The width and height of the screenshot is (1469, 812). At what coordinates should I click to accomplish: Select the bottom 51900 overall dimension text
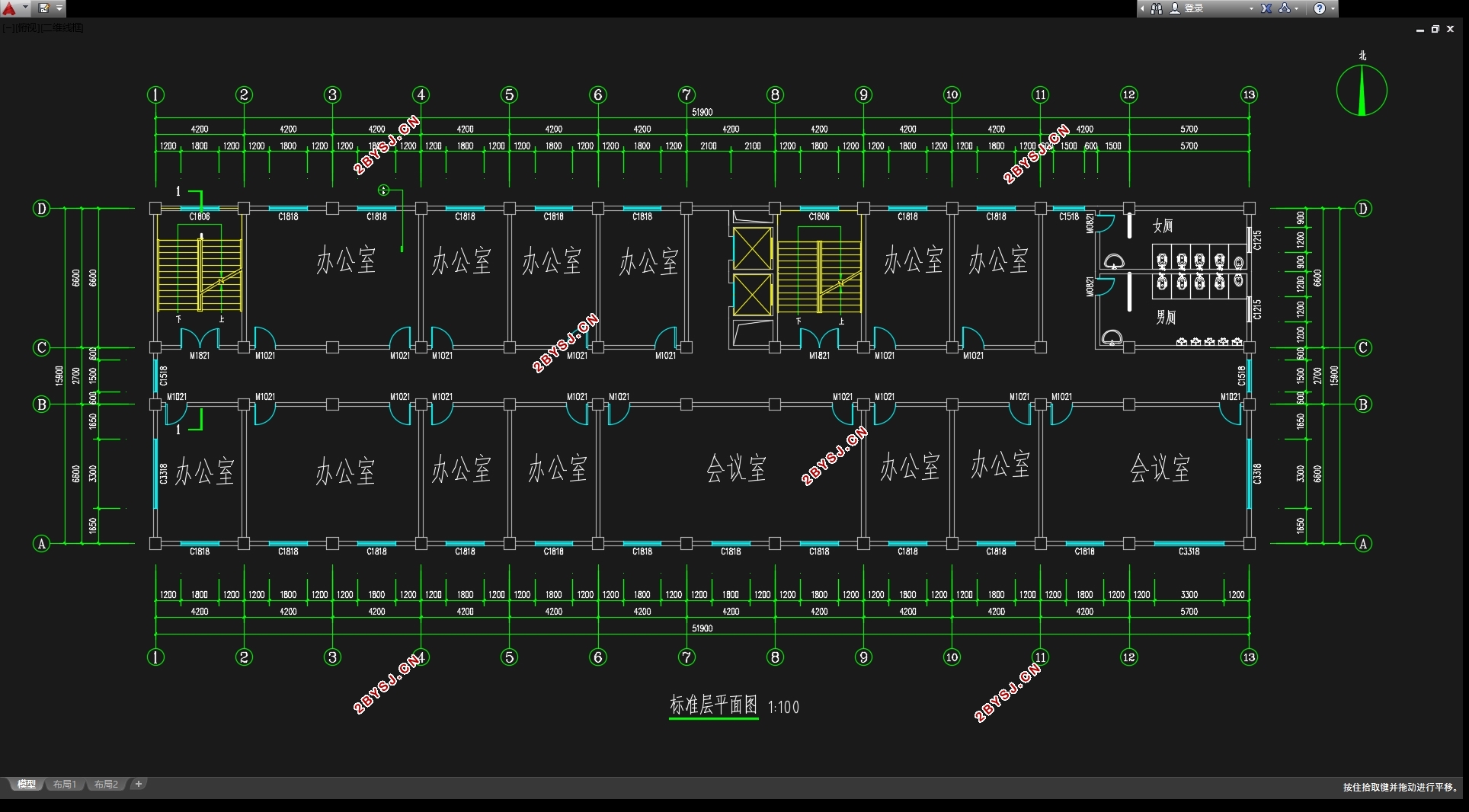pyautogui.click(x=702, y=628)
